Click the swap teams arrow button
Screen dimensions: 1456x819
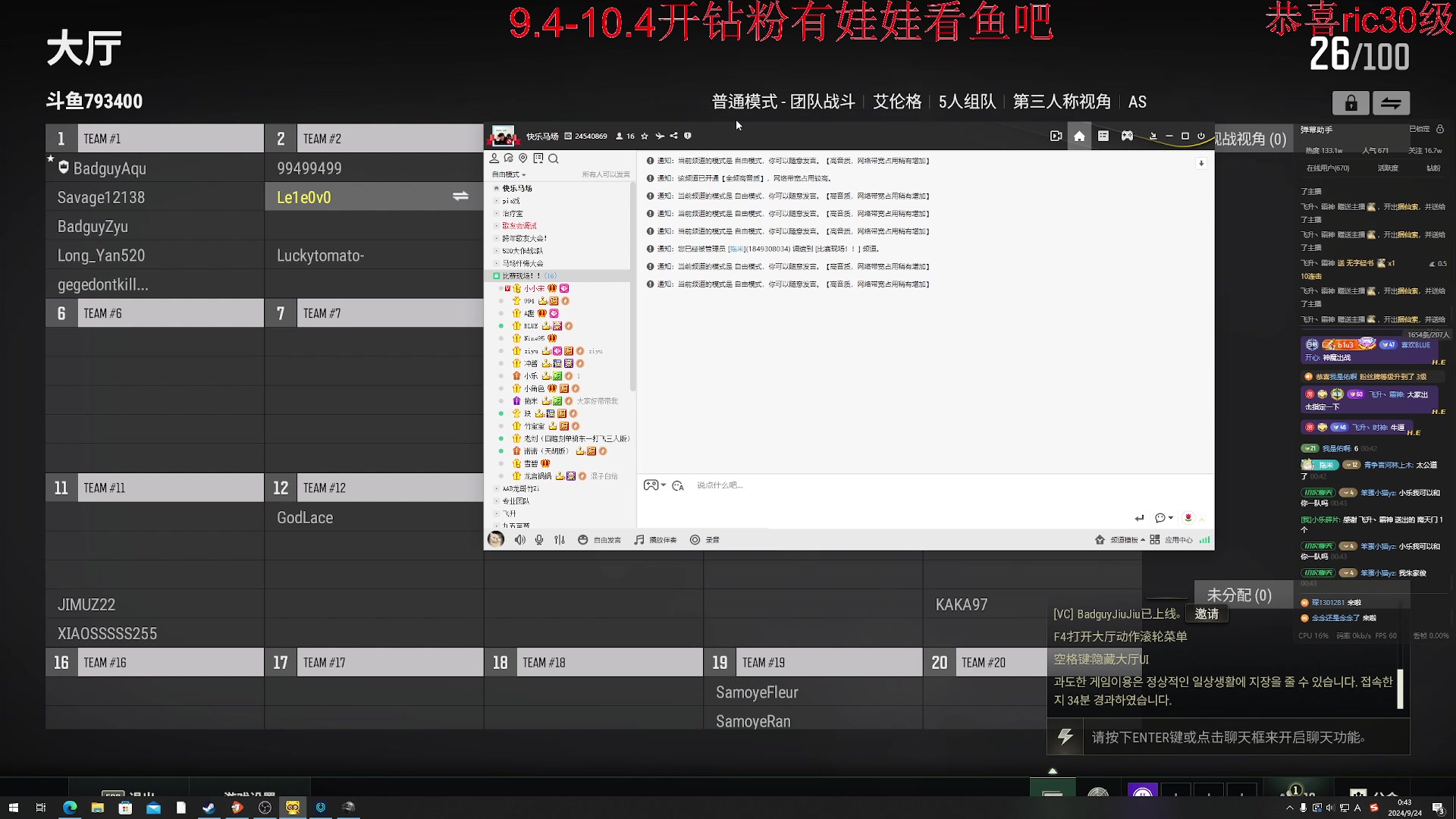pos(1390,103)
